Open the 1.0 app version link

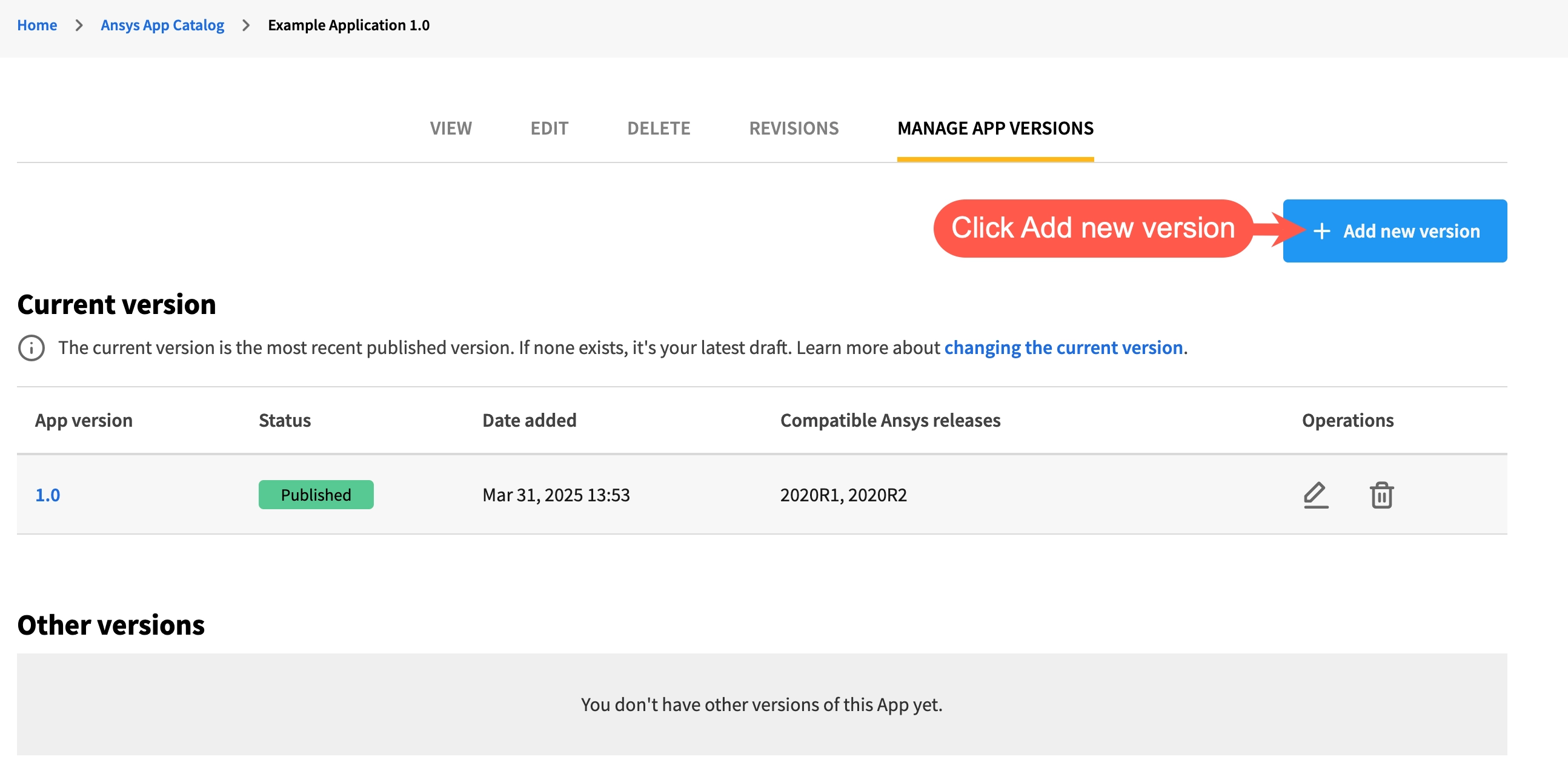click(x=47, y=495)
